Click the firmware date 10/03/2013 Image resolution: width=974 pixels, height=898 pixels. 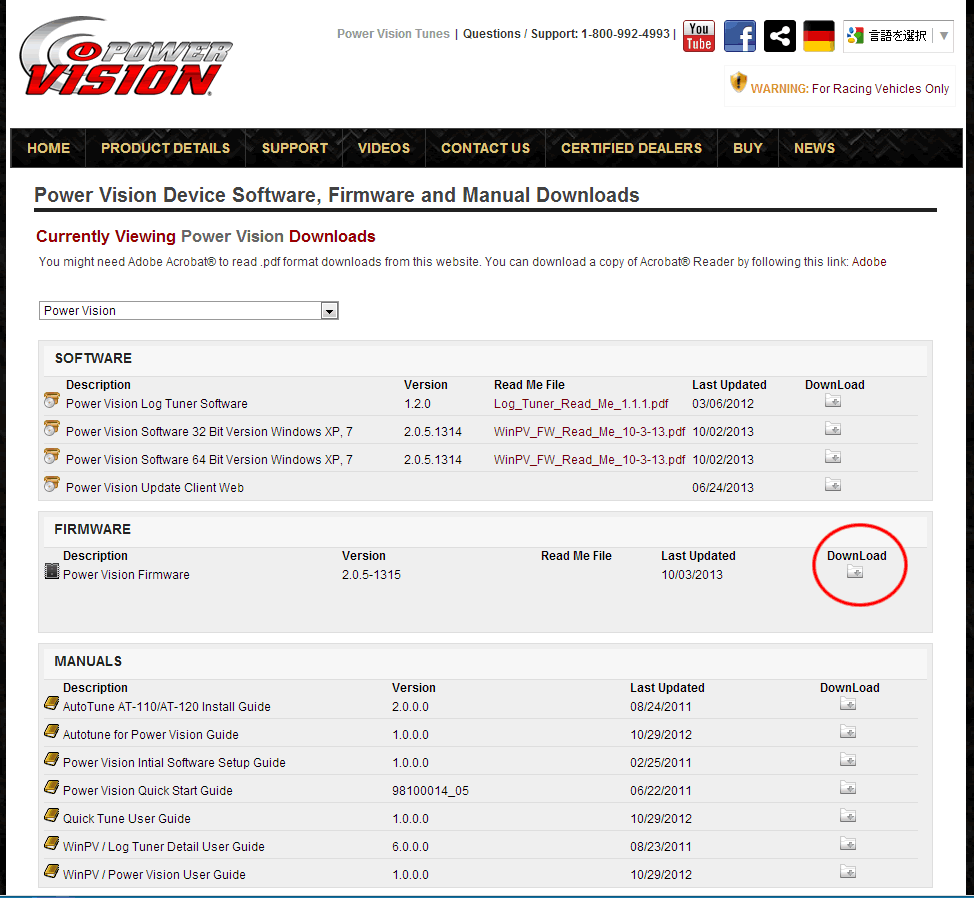(692, 574)
